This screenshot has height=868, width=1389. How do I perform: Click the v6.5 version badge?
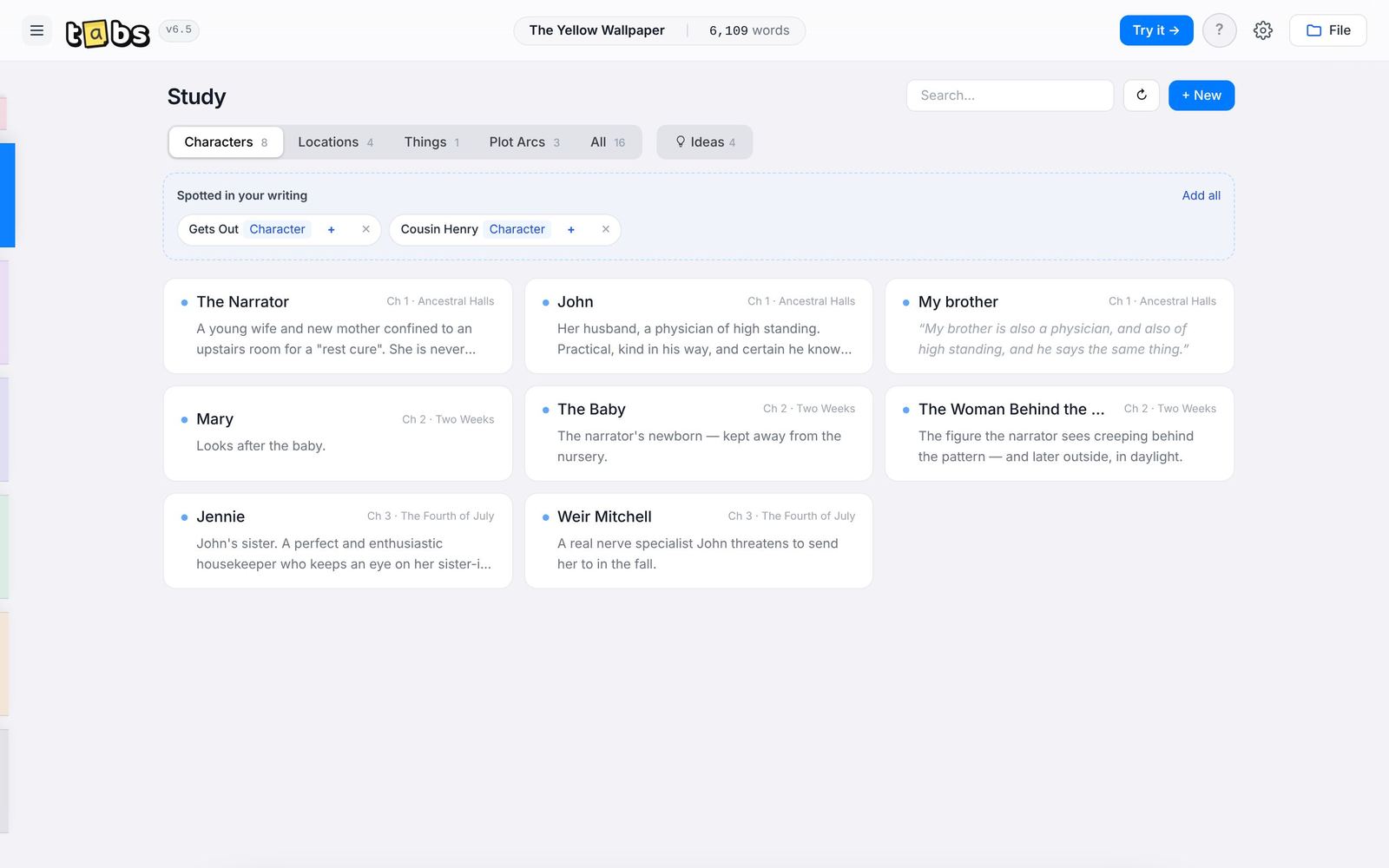(179, 30)
